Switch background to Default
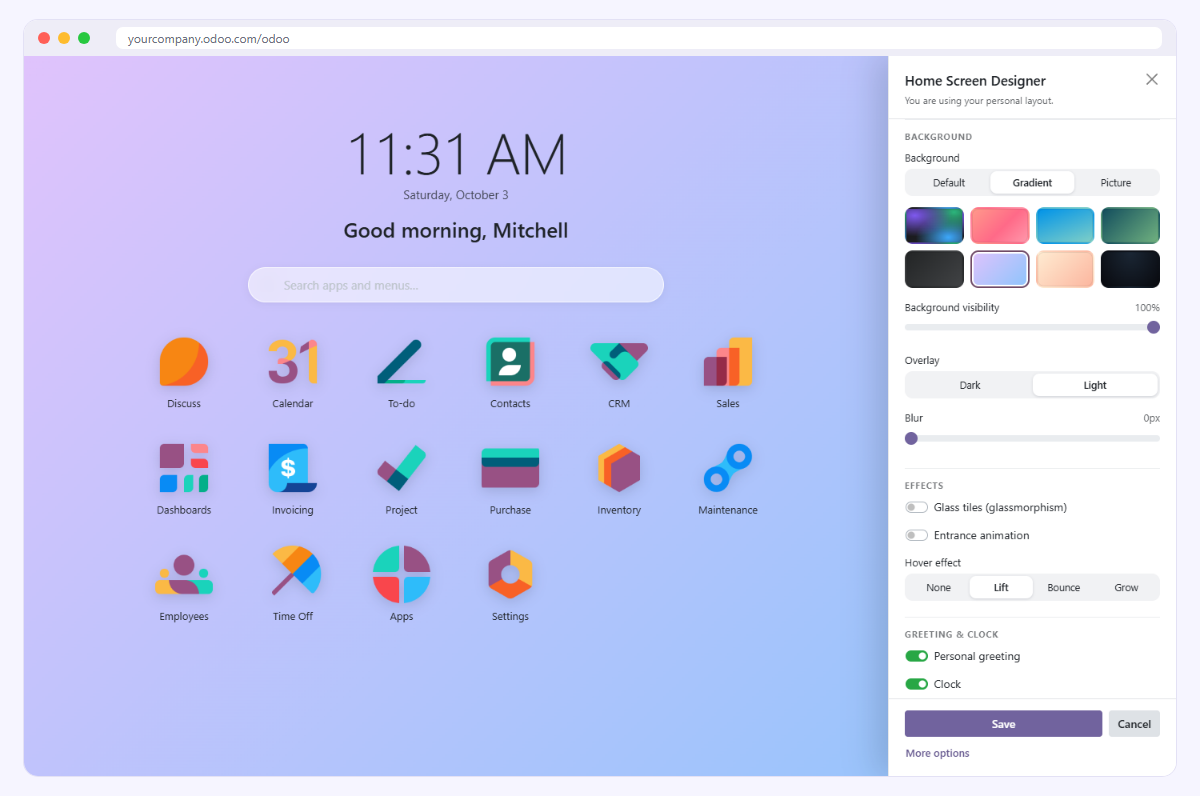This screenshot has height=796, width=1200. coord(949,183)
